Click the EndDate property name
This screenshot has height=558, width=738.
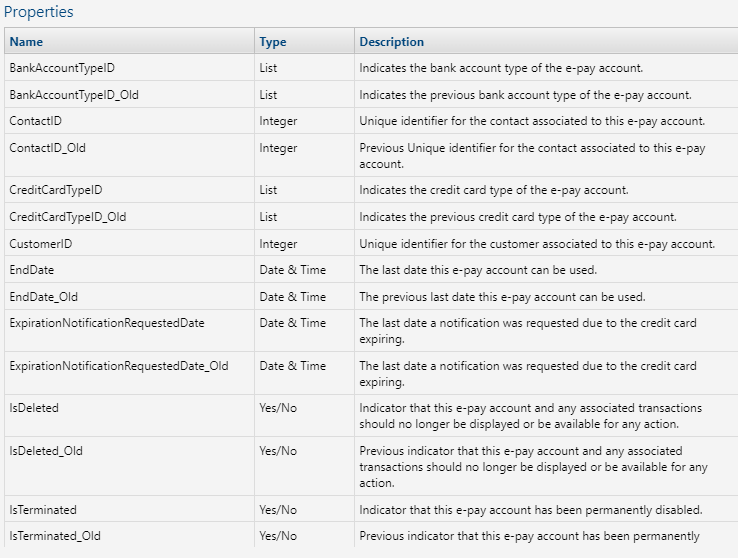click(x=32, y=270)
